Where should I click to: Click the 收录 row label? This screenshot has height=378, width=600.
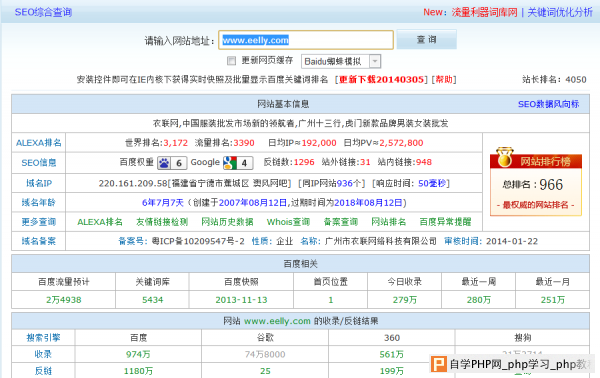point(43,354)
